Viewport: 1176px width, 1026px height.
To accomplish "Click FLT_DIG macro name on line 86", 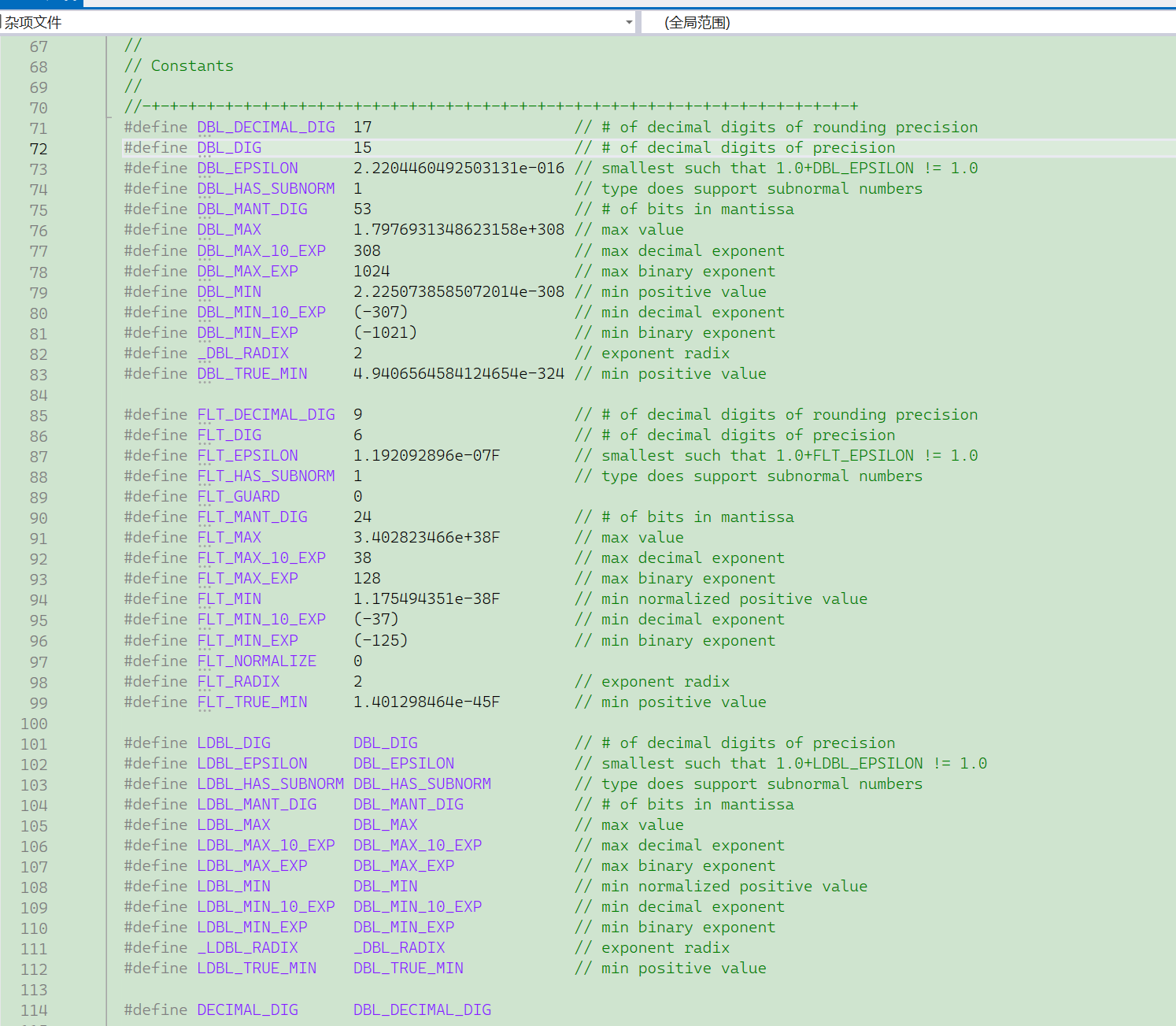I will pos(229,435).
